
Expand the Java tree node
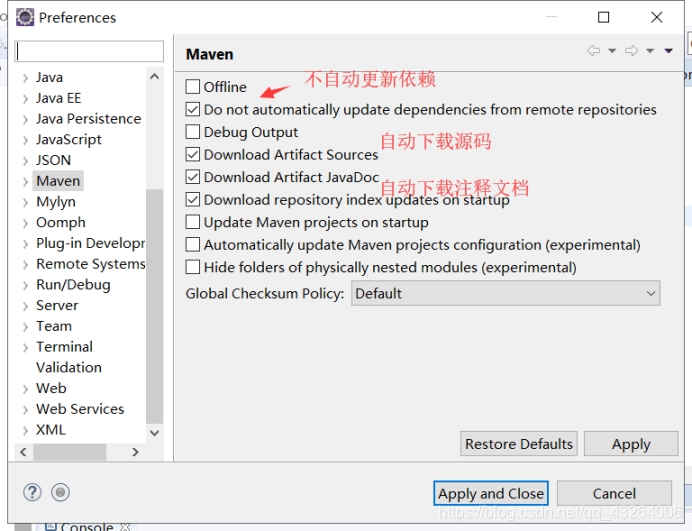point(26,78)
